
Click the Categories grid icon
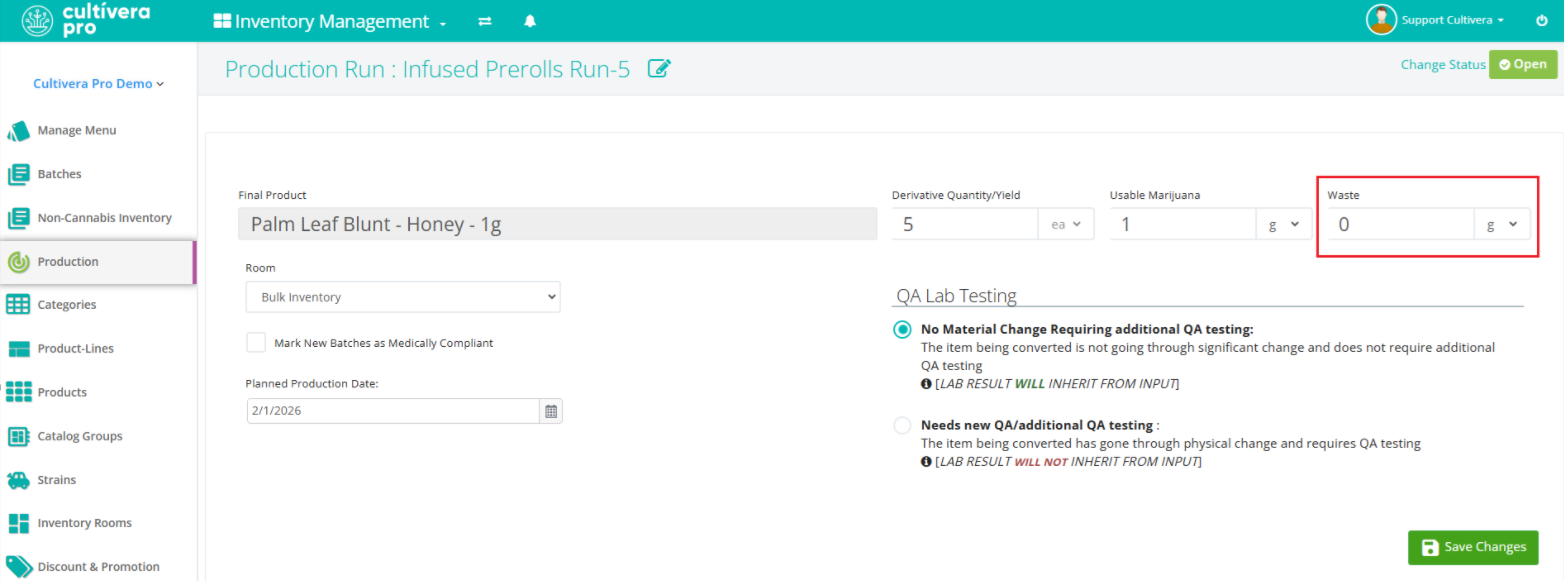click(x=18, y=305)
